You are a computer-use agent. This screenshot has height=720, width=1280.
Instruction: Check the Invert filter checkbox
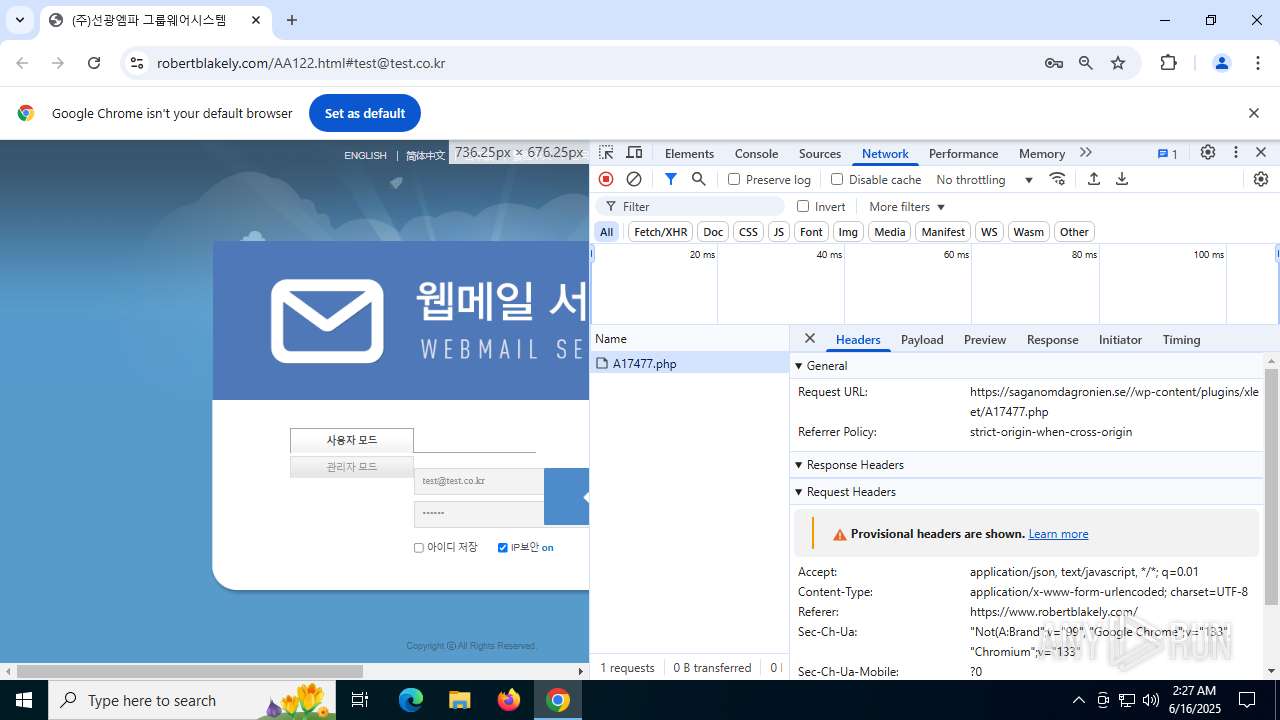click(803, 206)
